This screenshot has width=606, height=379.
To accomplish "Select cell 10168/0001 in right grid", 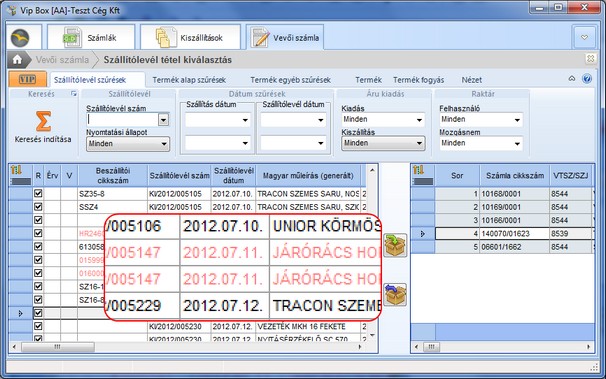I will tap(515, 194).
